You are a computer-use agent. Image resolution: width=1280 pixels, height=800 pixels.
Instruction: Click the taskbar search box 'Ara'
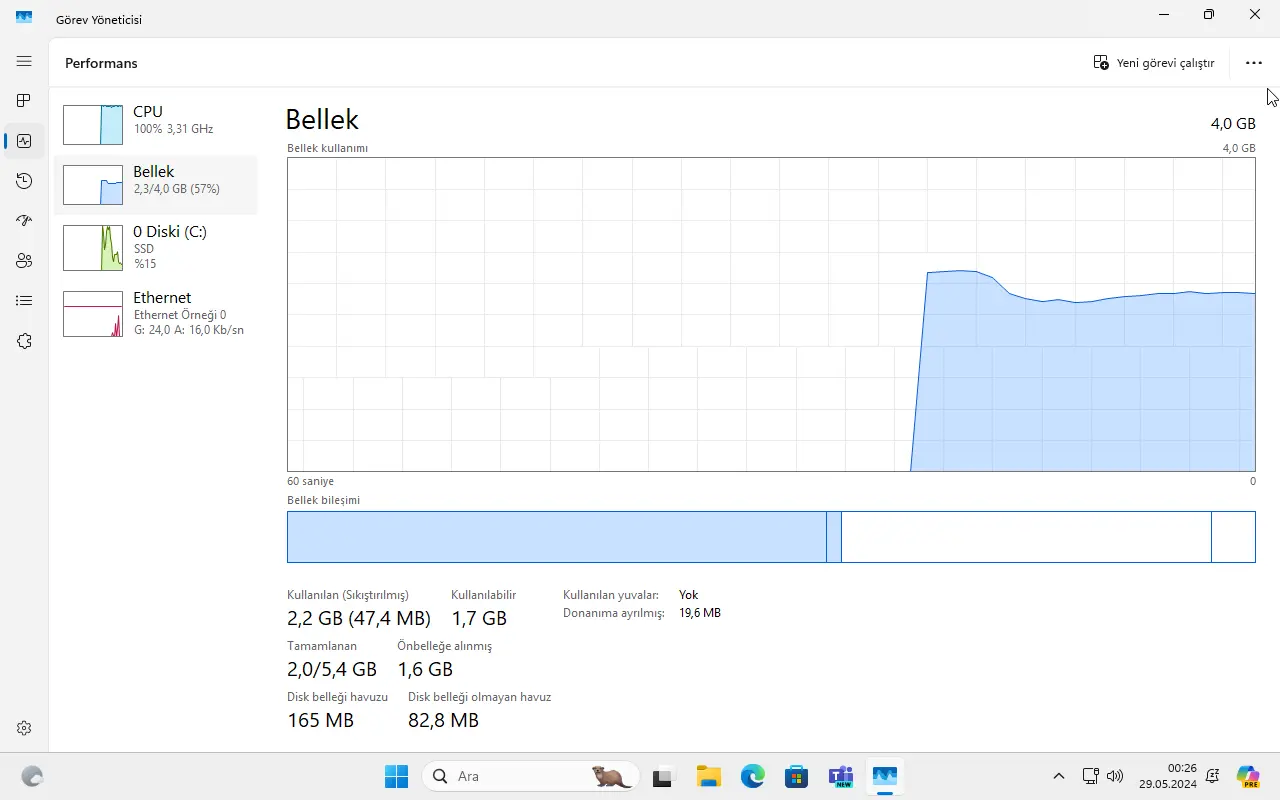click(529, 776)
